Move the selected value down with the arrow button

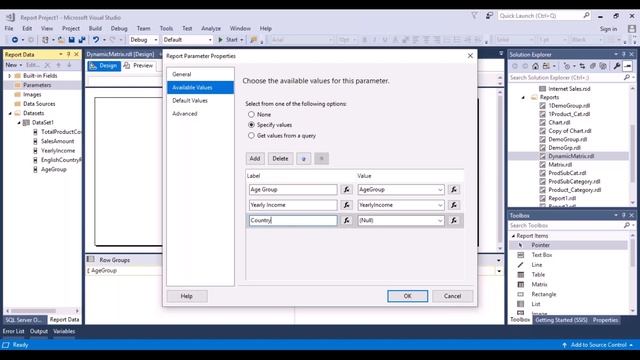[x=322, y=158]
